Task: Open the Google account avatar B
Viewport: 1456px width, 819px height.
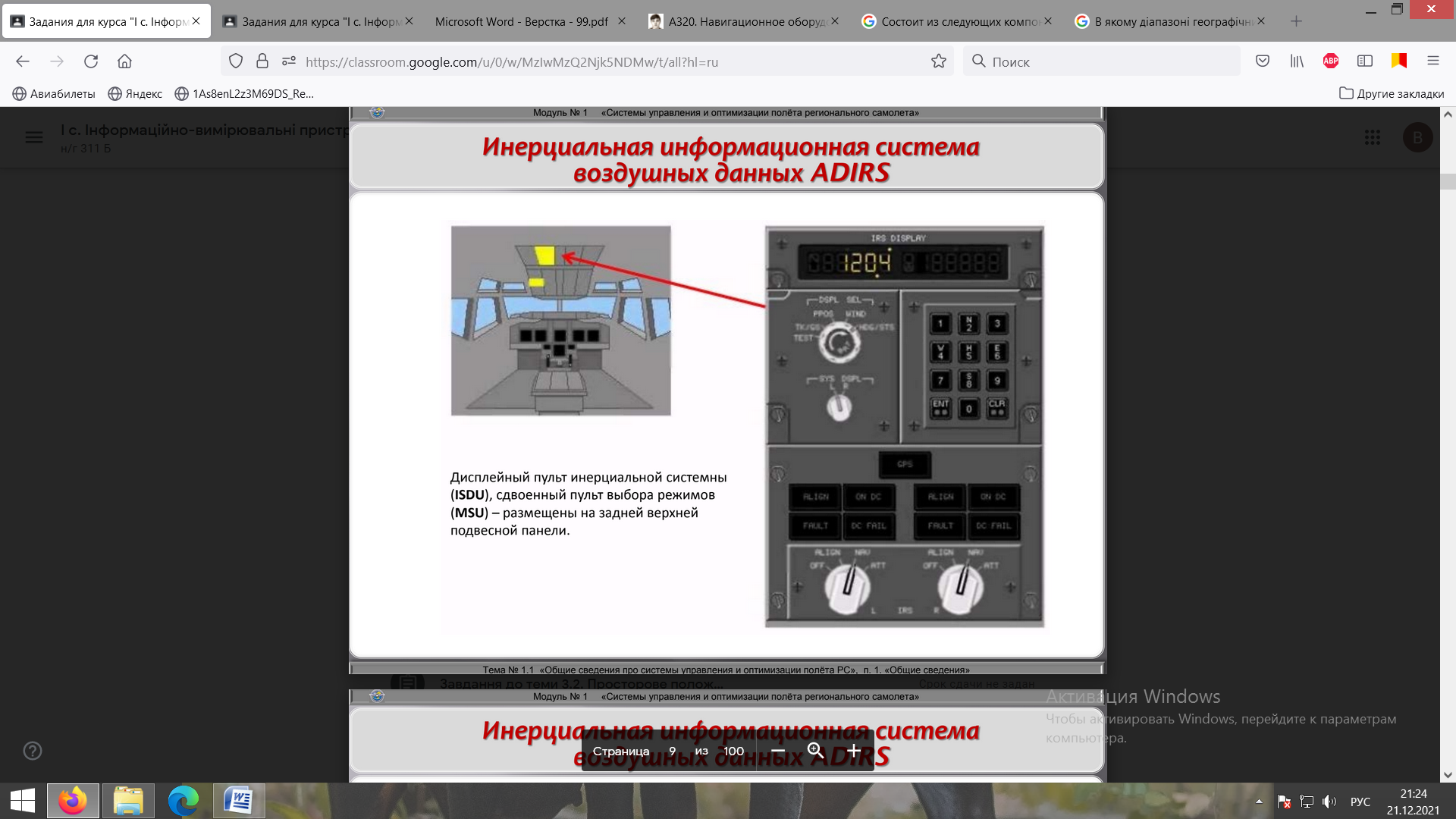Action: pyautogui.click(x=1417, y=137)
